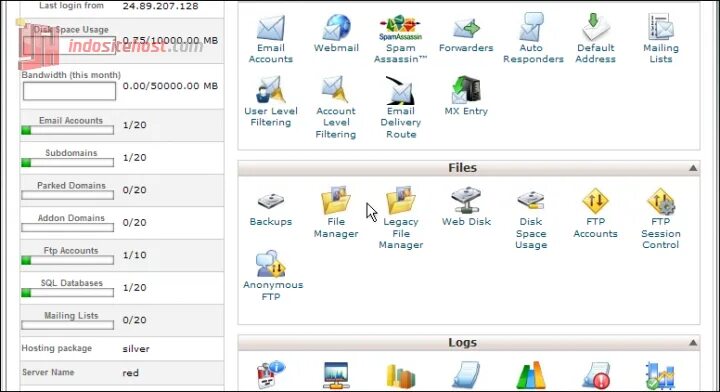Launch Webmail
Viewport: 720px width, 392px height.
point(337,28)
